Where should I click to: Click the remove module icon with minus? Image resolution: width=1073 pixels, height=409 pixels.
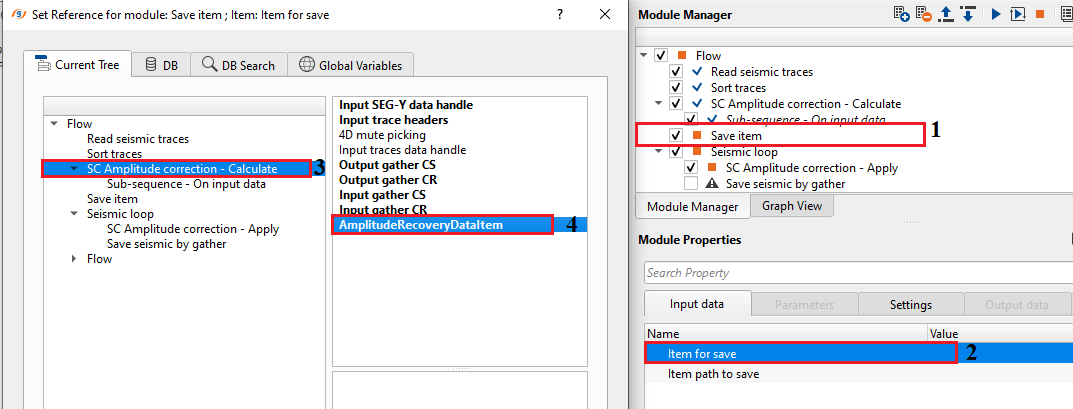coord(922,14)
